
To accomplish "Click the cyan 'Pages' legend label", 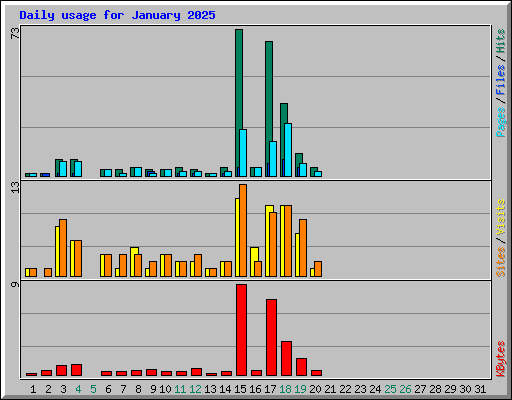I will click(500, 122).
